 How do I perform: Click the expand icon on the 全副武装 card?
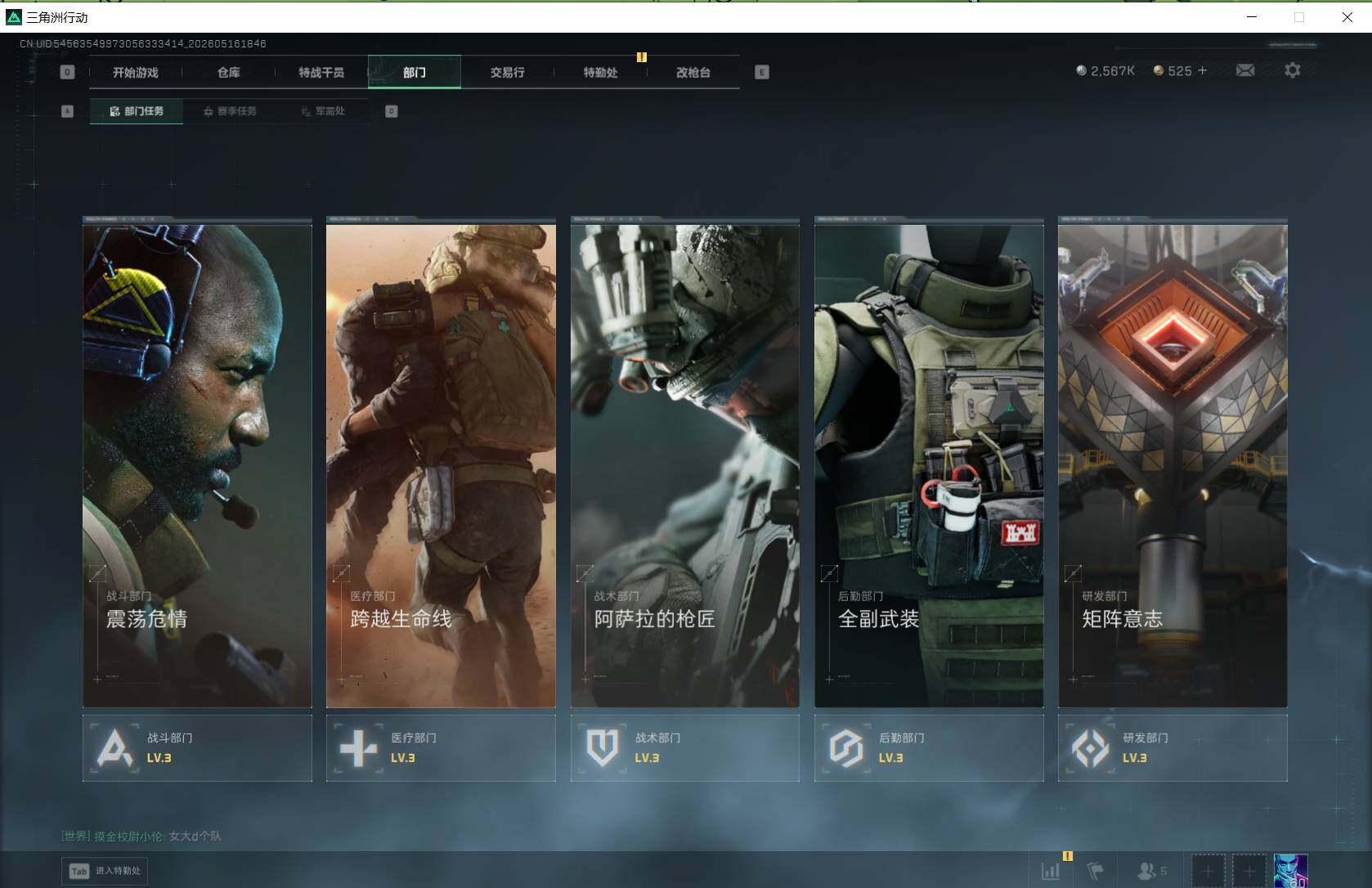[829, 573]
